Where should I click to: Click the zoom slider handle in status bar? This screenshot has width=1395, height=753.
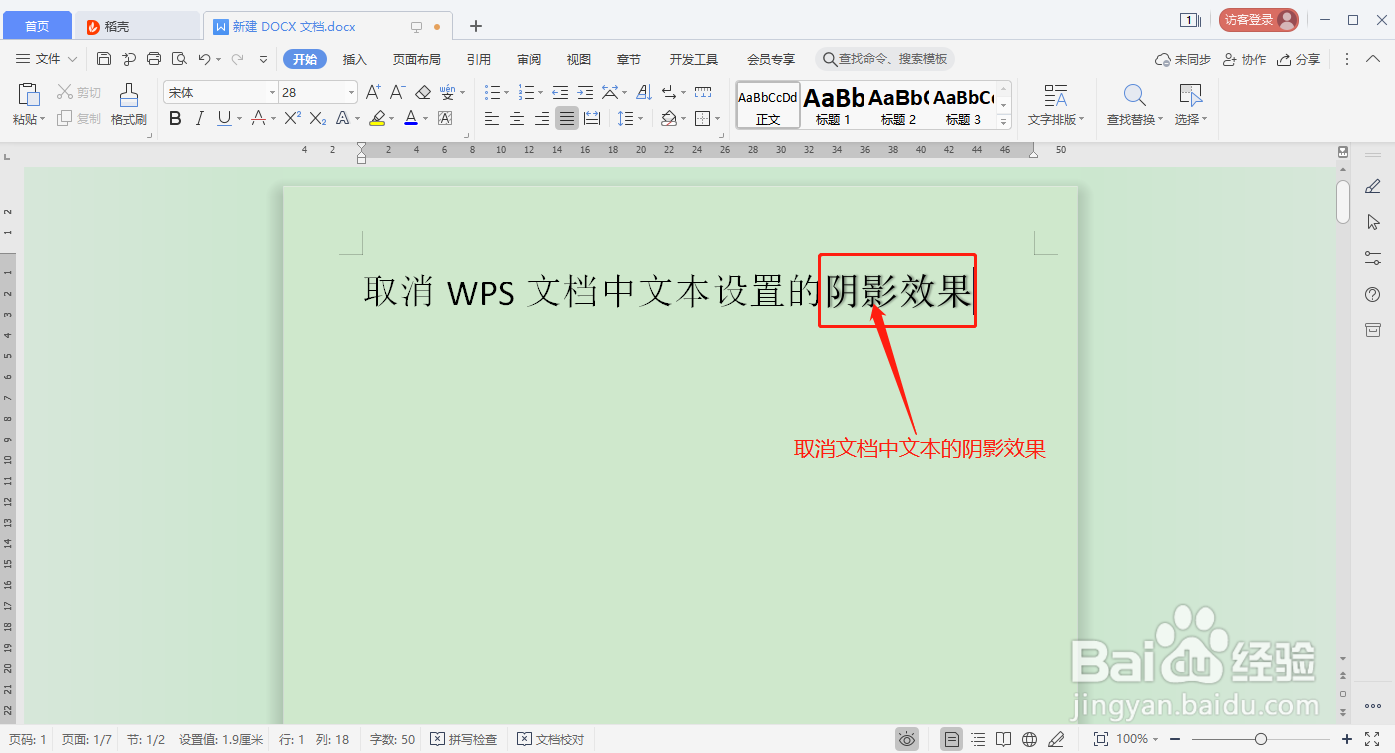[x=1261, y=739]
